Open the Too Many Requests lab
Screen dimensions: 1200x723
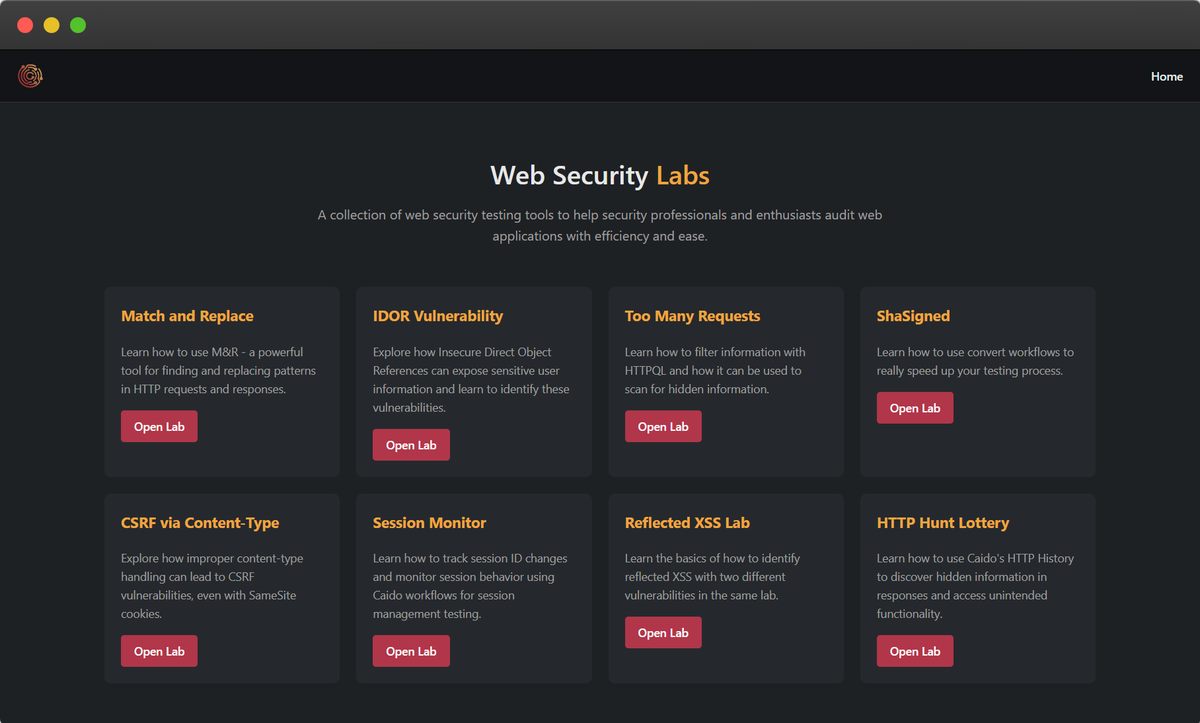663,426
